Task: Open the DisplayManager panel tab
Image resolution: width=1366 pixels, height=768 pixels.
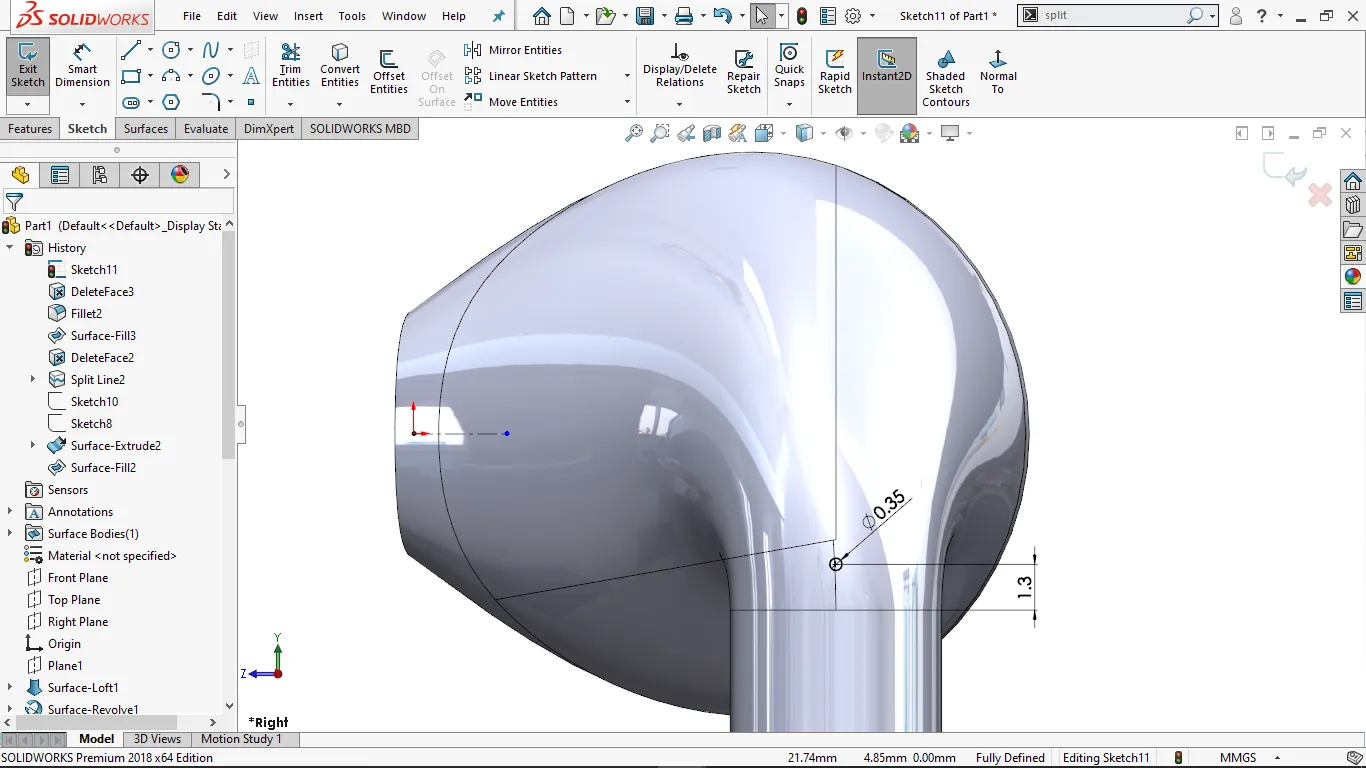Action: pyautogui.click(x=180, y=175)
